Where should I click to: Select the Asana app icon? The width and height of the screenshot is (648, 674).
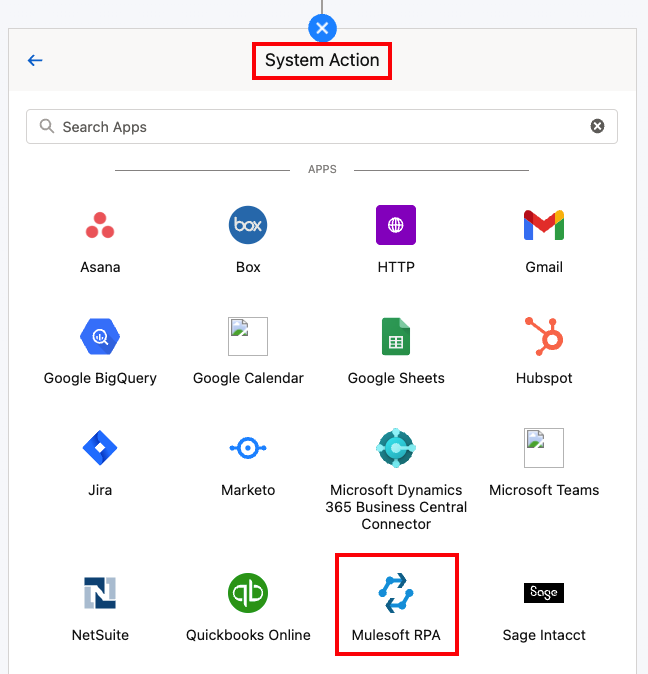pyautogui.click(x=100, y=226)
